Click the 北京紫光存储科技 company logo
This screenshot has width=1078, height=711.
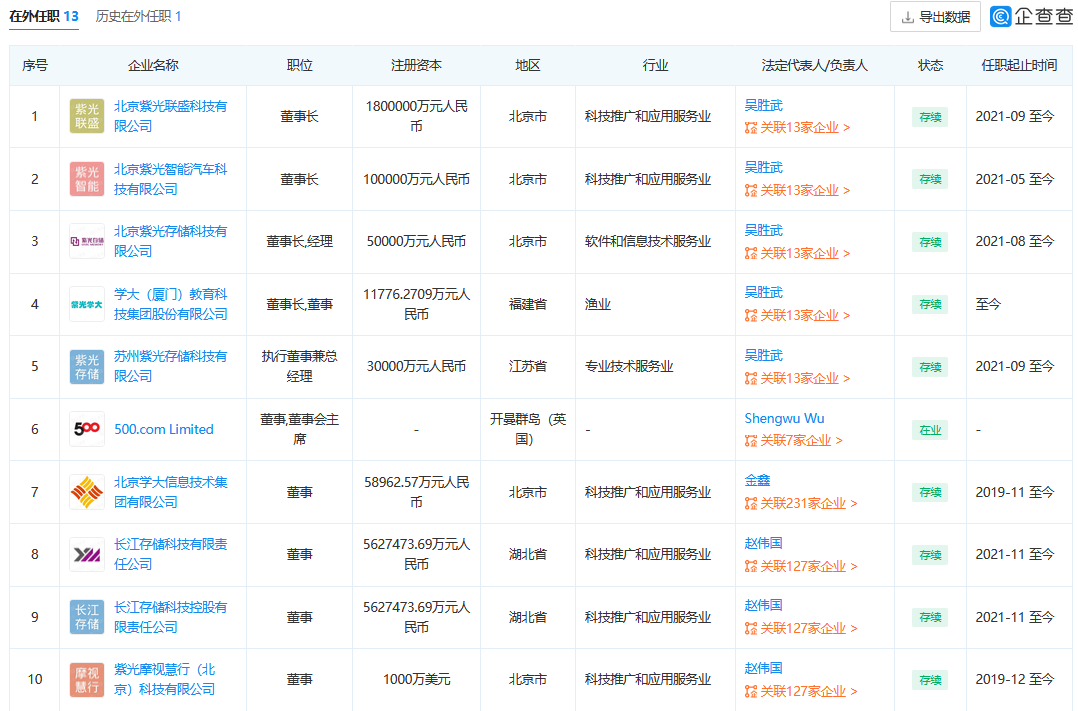[87, 241]
